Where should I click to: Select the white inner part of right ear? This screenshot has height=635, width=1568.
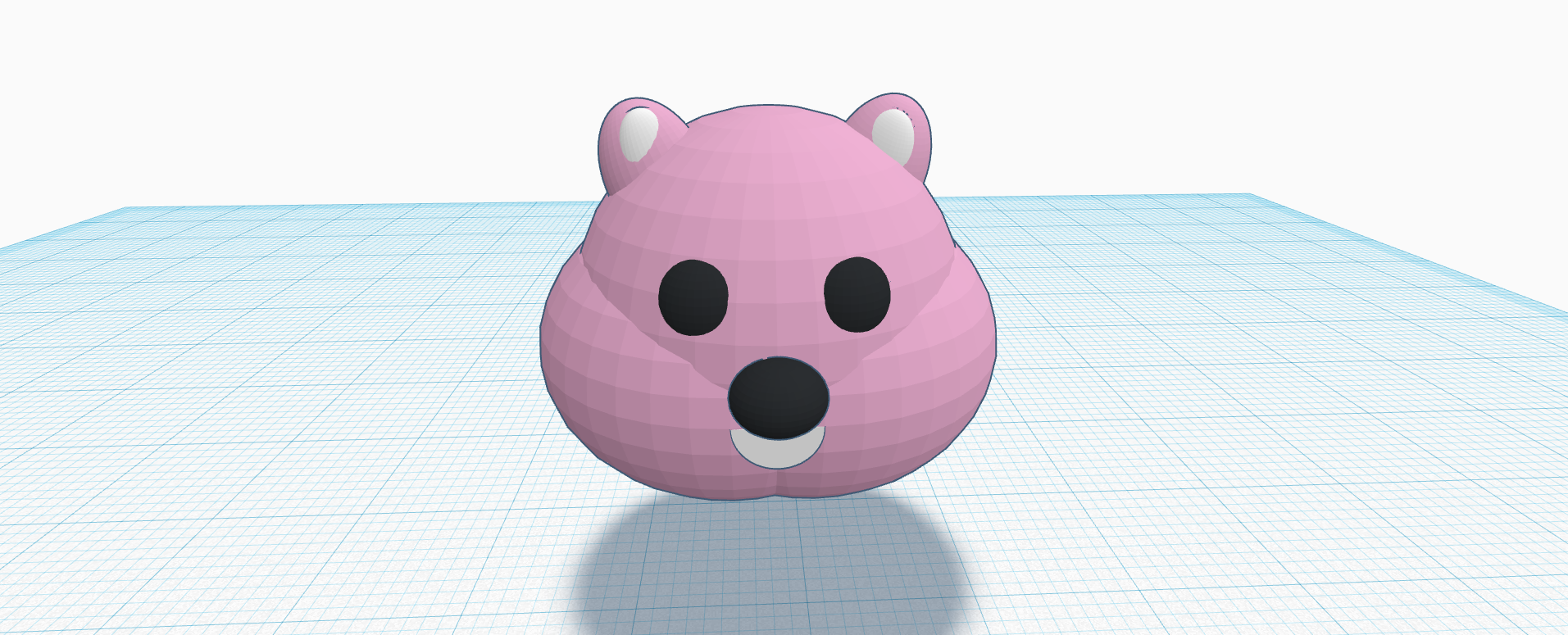click(x=893, y=137)
